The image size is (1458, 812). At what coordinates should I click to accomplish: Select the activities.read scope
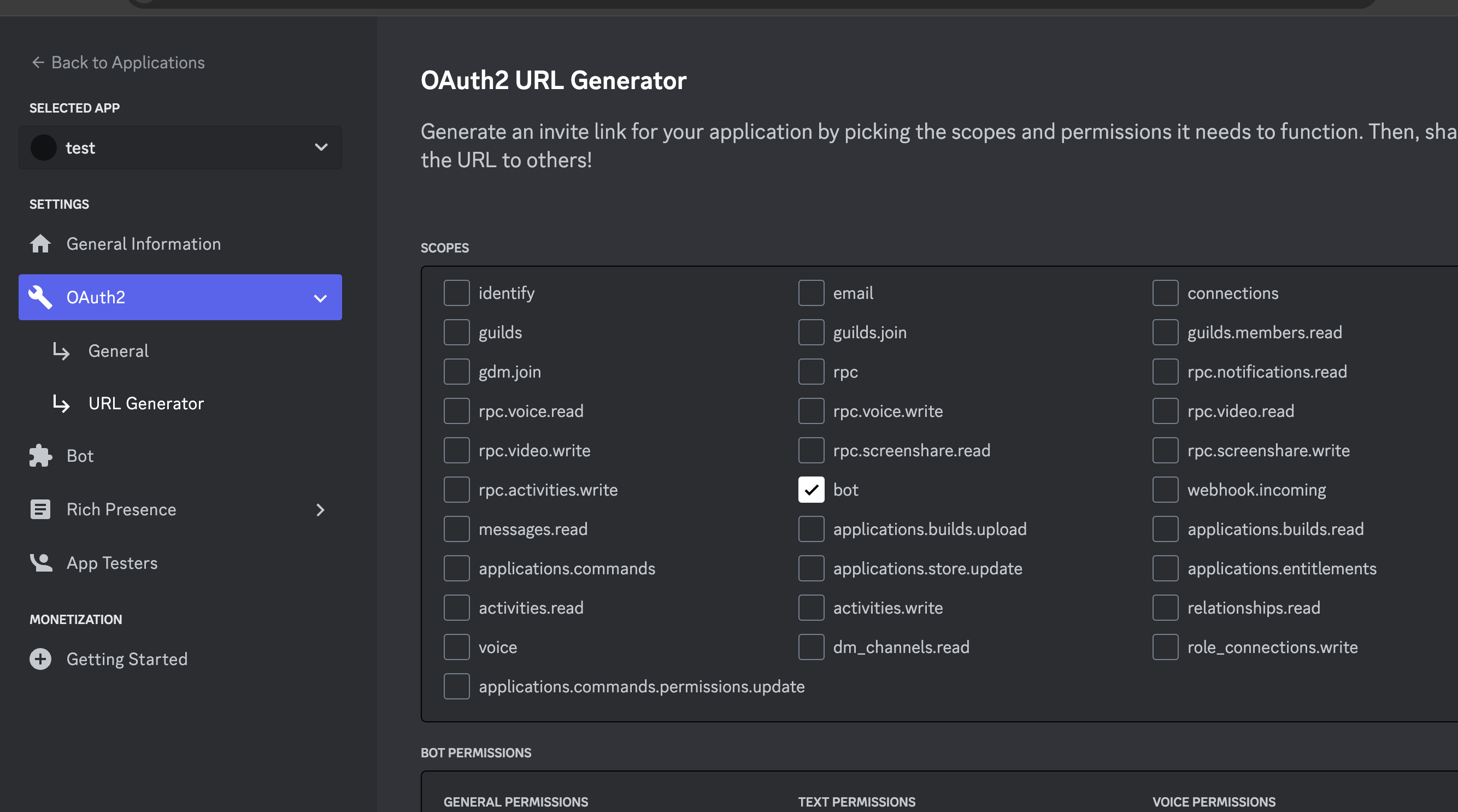tap(457, 608)
